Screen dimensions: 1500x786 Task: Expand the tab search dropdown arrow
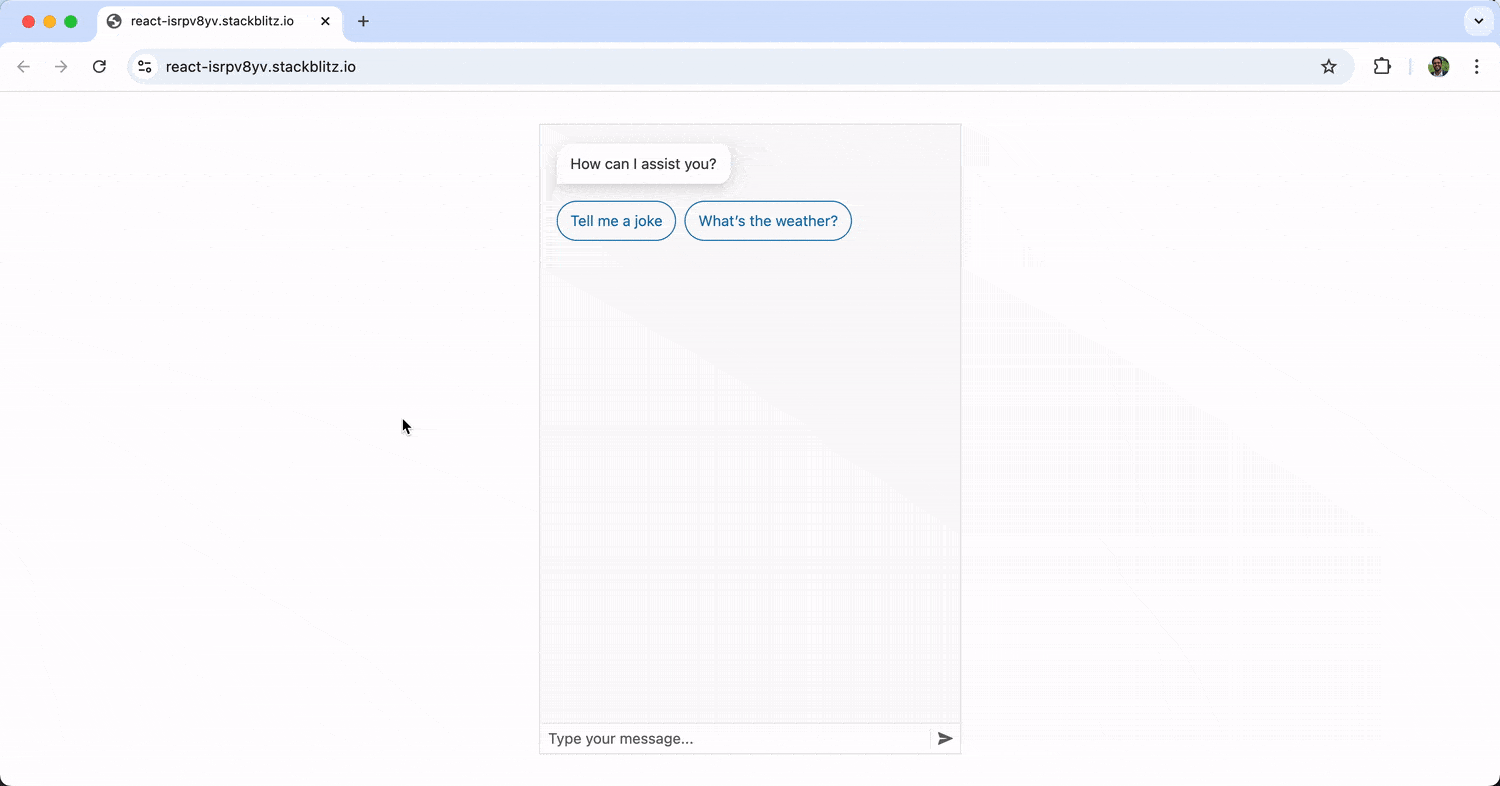click(x=1478, y=21)
